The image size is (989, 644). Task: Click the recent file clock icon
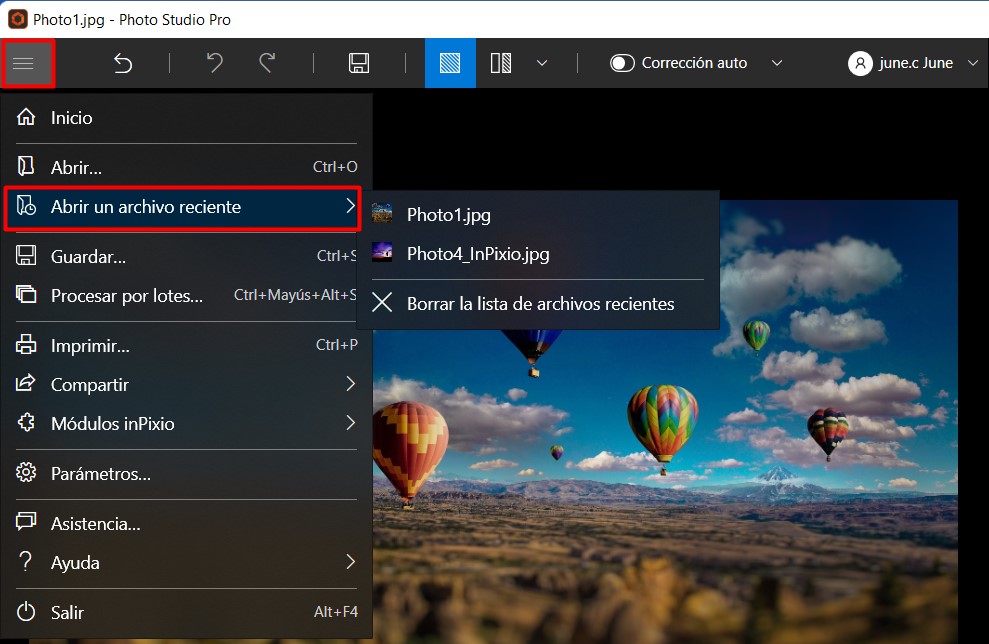(x=26, y=206)
